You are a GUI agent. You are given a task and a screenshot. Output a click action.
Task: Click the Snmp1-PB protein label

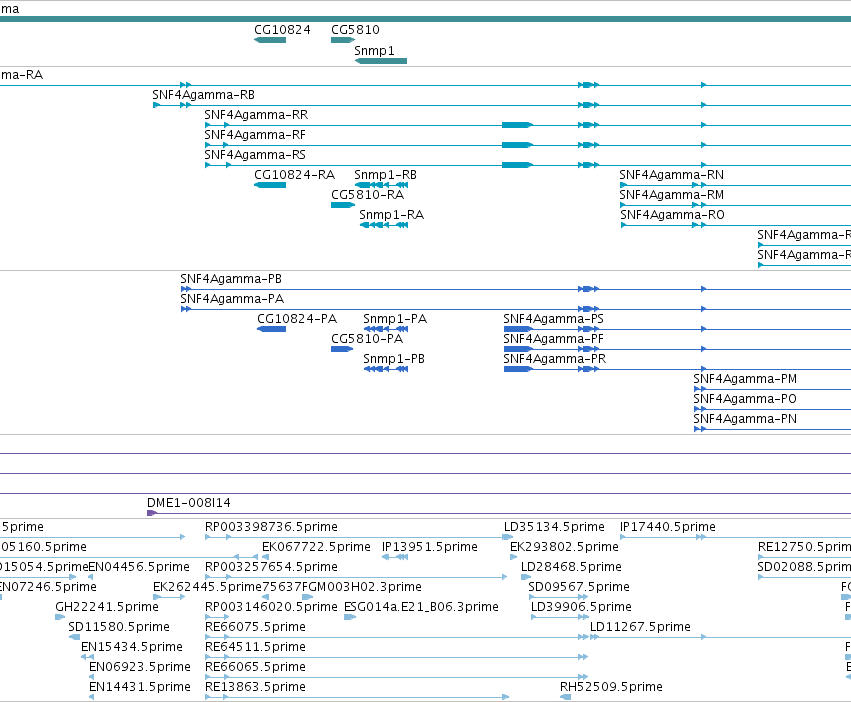click(x=394, y=359)
